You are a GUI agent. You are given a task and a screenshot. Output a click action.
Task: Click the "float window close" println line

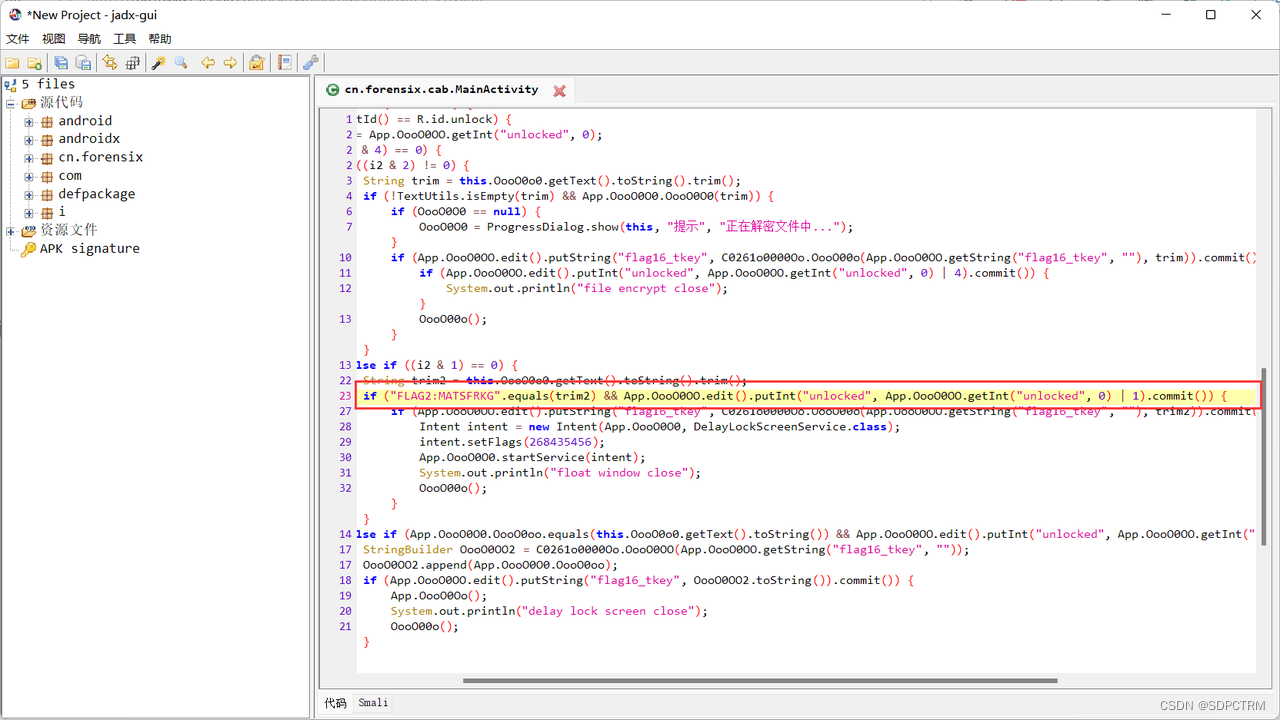(x=560, y=473)
